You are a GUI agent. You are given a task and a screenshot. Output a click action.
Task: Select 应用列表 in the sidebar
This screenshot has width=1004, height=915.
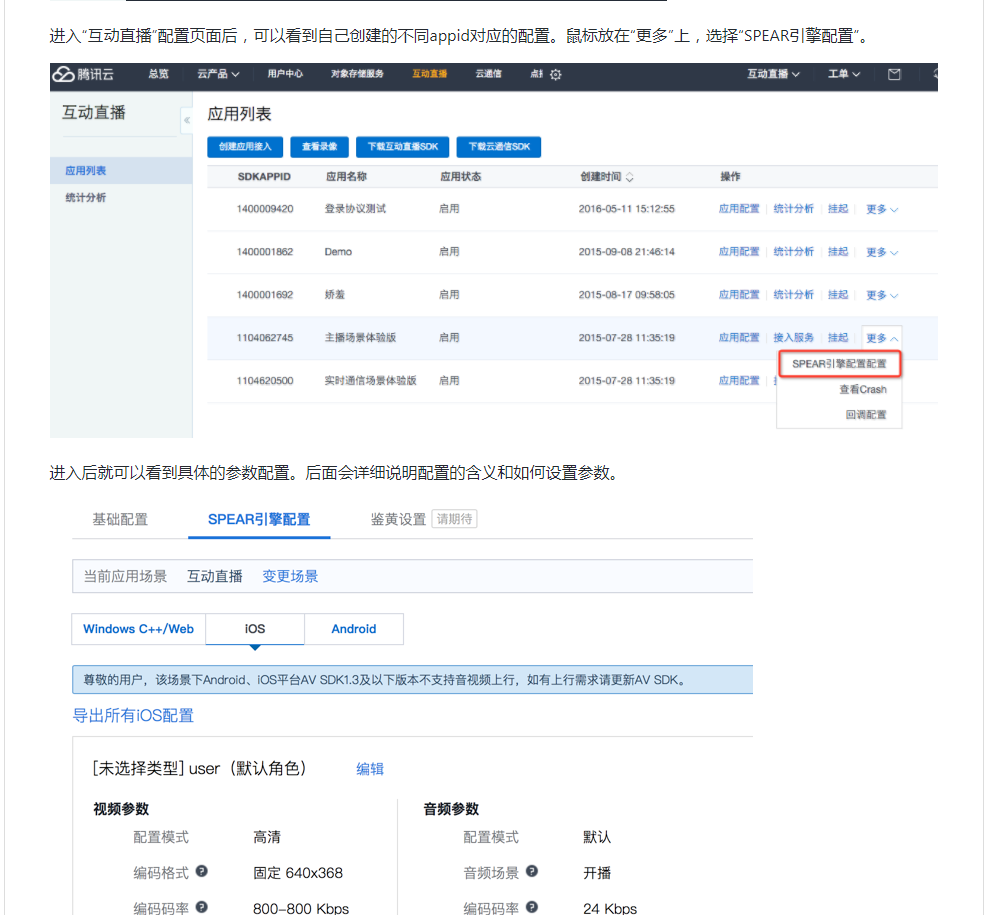coord(121,171)
